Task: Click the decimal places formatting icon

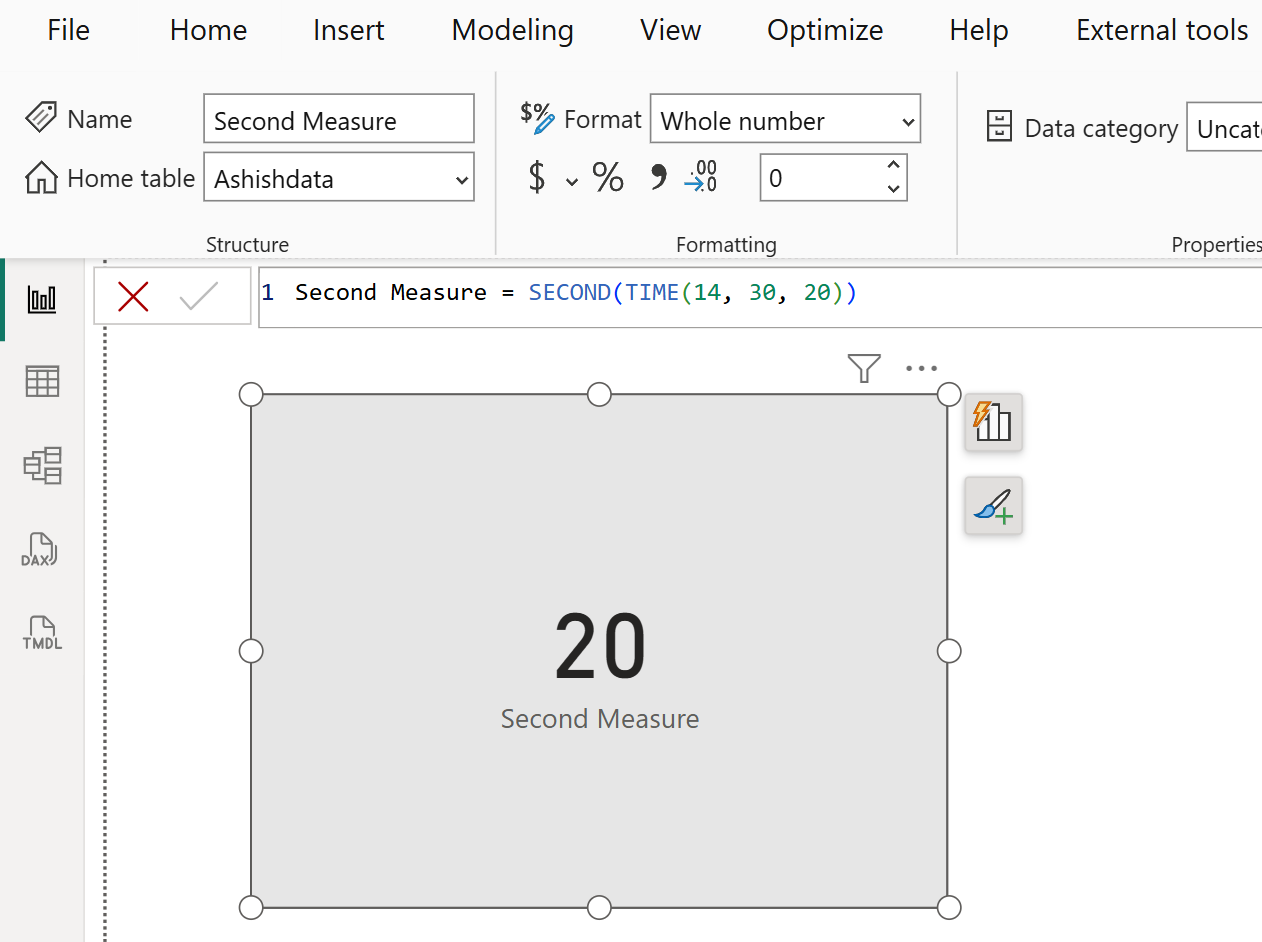Action: coord(701,177)
